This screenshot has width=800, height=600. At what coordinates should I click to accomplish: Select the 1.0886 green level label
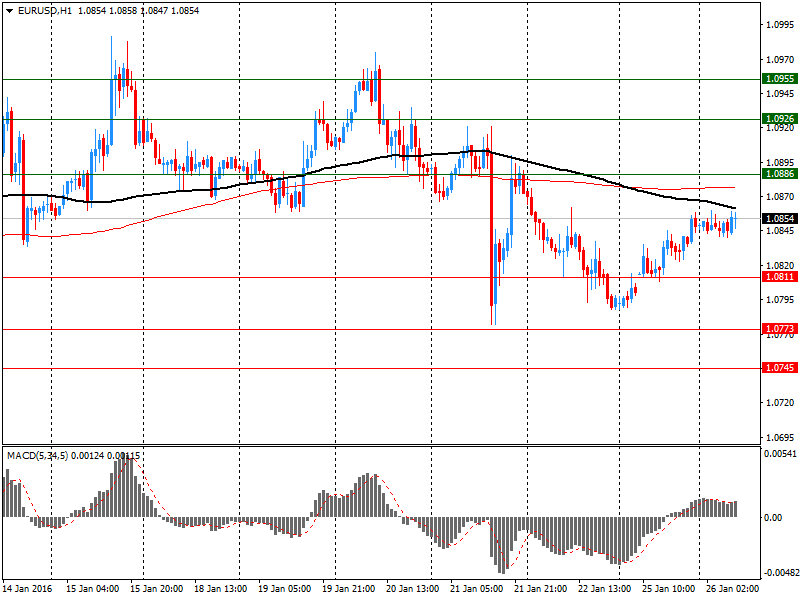(x=779, y=173)
